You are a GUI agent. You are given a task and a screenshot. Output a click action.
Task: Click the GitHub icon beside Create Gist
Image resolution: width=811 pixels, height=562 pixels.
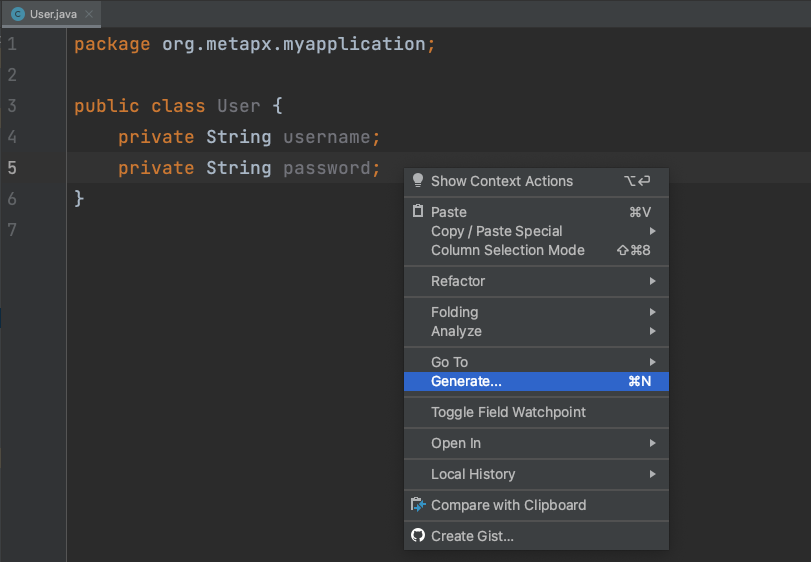point(418,535)
